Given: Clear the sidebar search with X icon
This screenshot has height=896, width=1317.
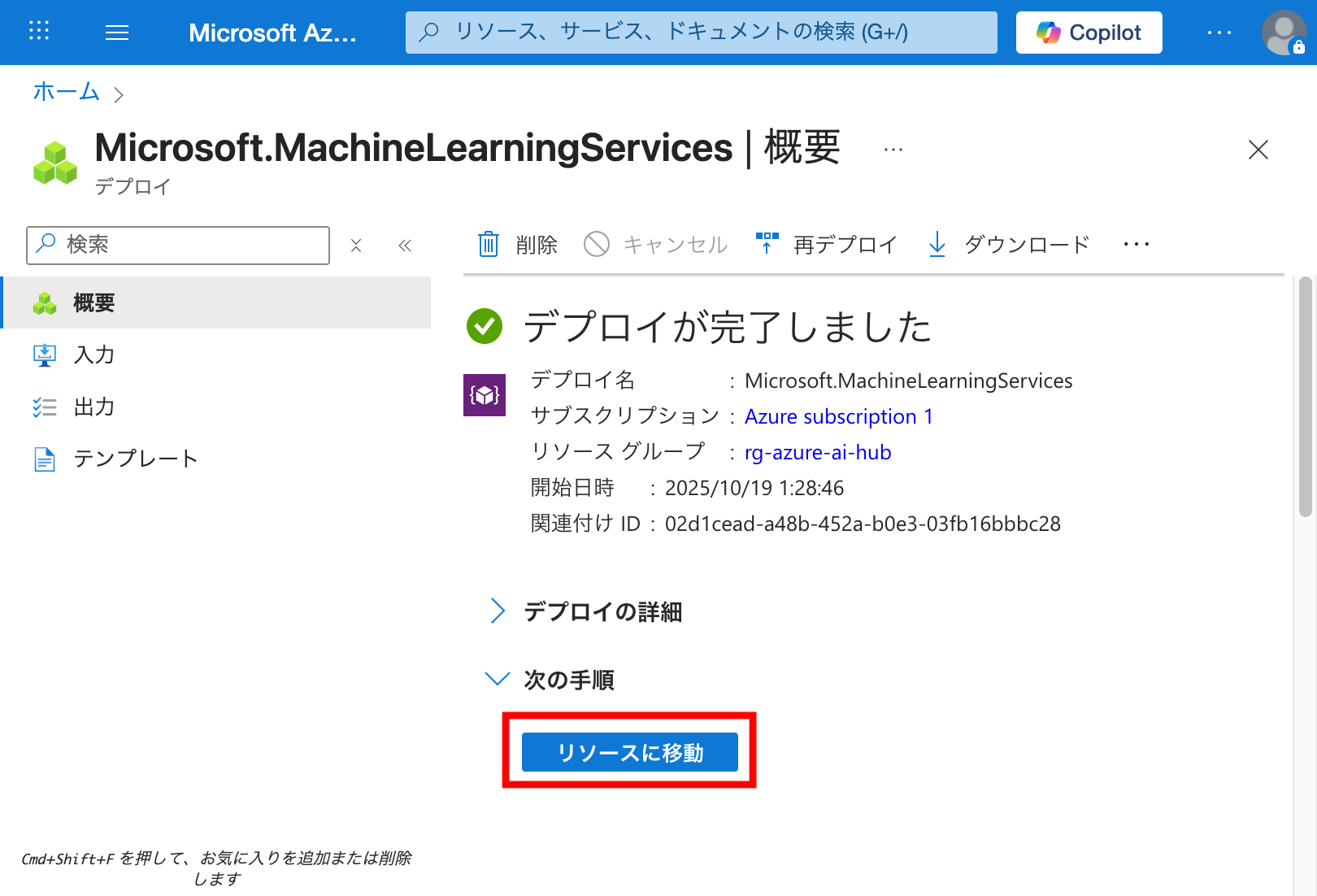Looking at the screenshot, I should pyautogui.click(x=356, y=246).
